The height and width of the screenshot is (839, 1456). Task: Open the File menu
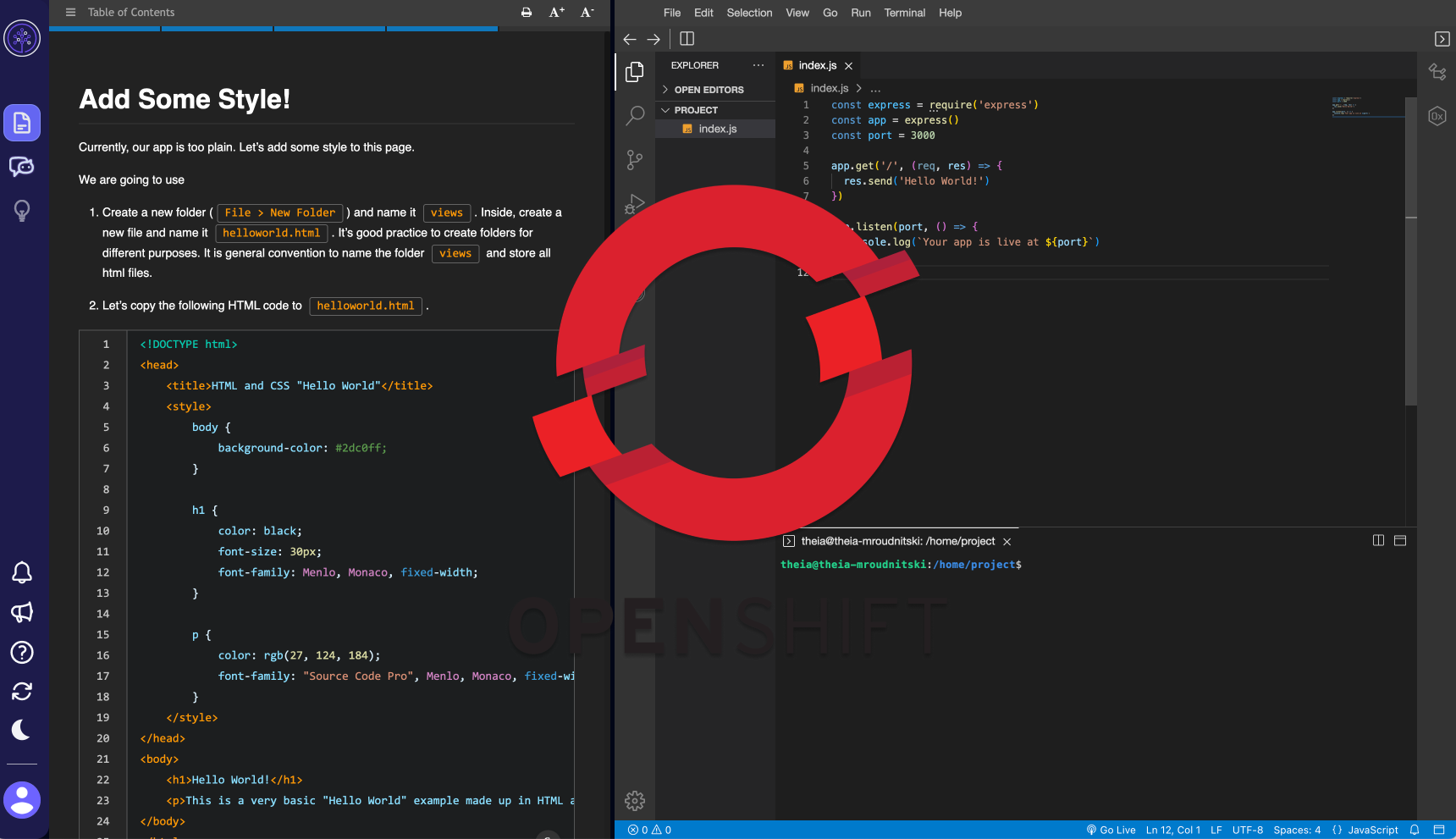click(672, 13)
